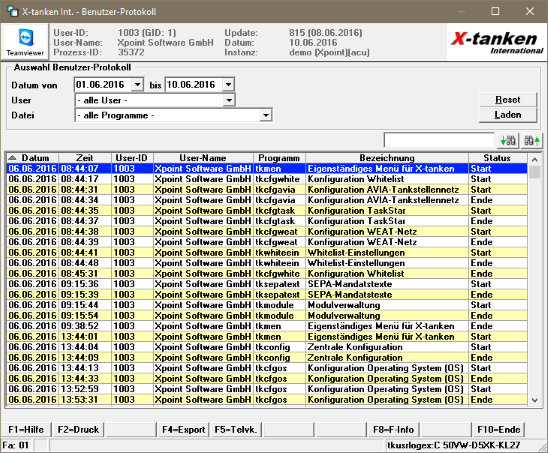This screenshot has width=548, height=453.
Task: Click the Reset button
Action: coord(507,100)
